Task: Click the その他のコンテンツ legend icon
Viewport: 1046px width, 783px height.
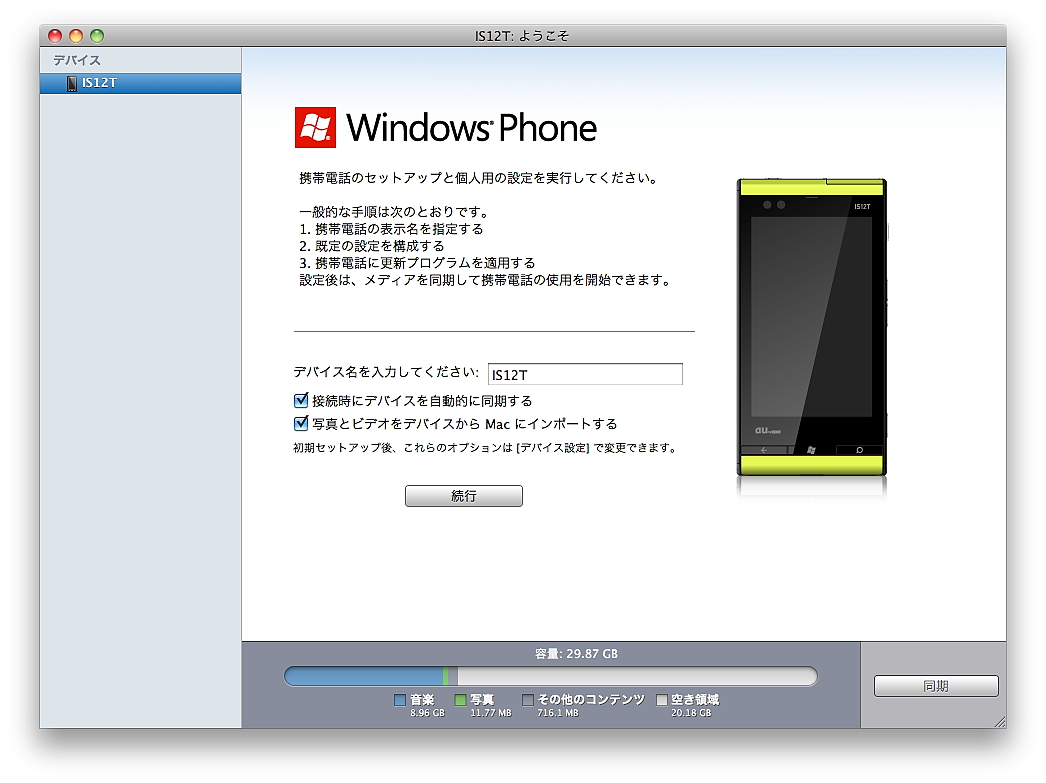Action: pos(528,699)
